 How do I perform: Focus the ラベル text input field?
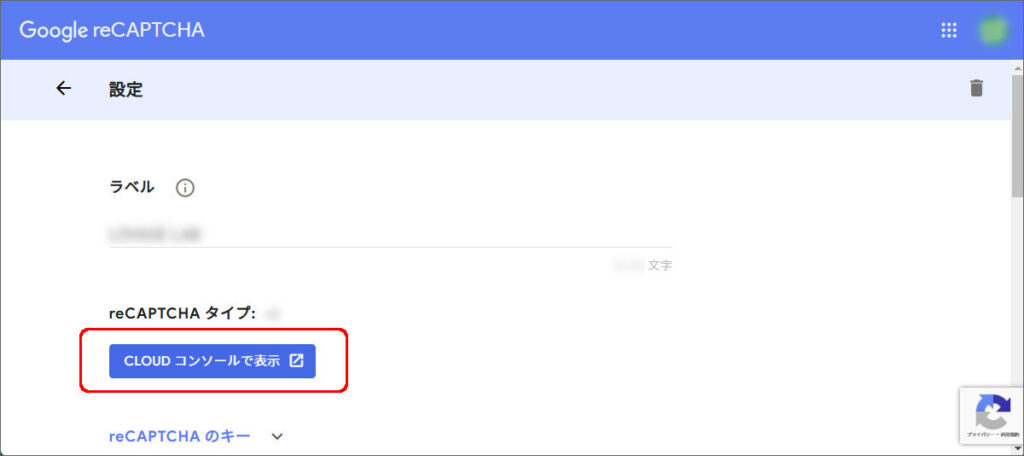[x=391, y=234]
